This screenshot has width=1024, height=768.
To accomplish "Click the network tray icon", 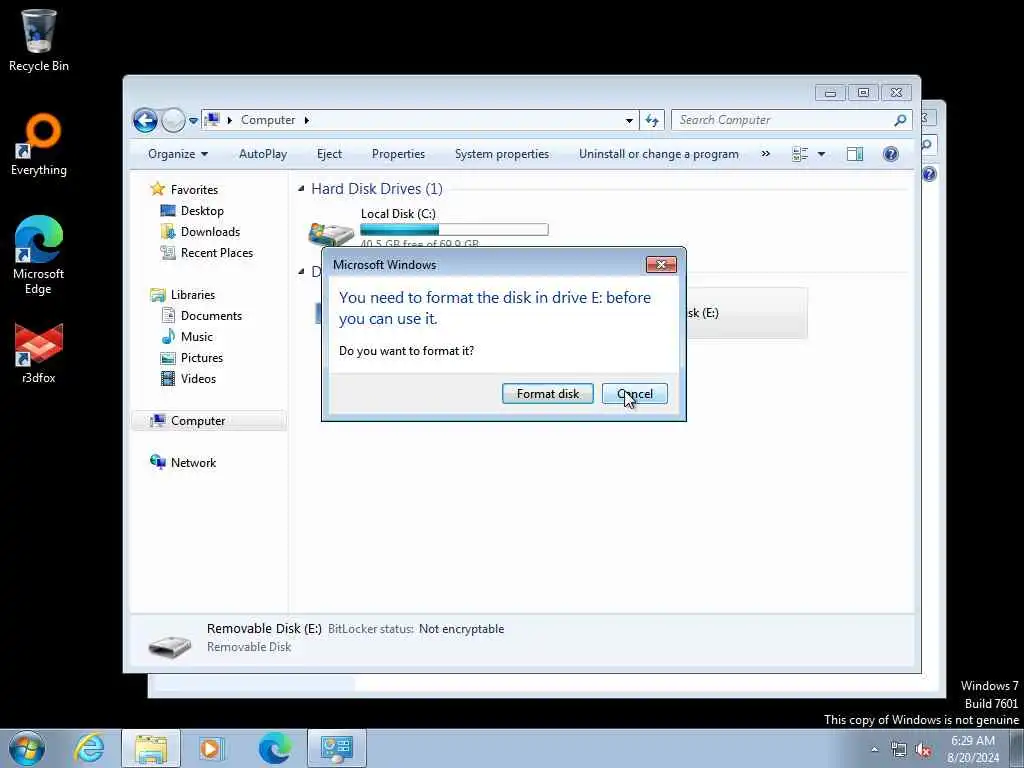I will point(899,750).
